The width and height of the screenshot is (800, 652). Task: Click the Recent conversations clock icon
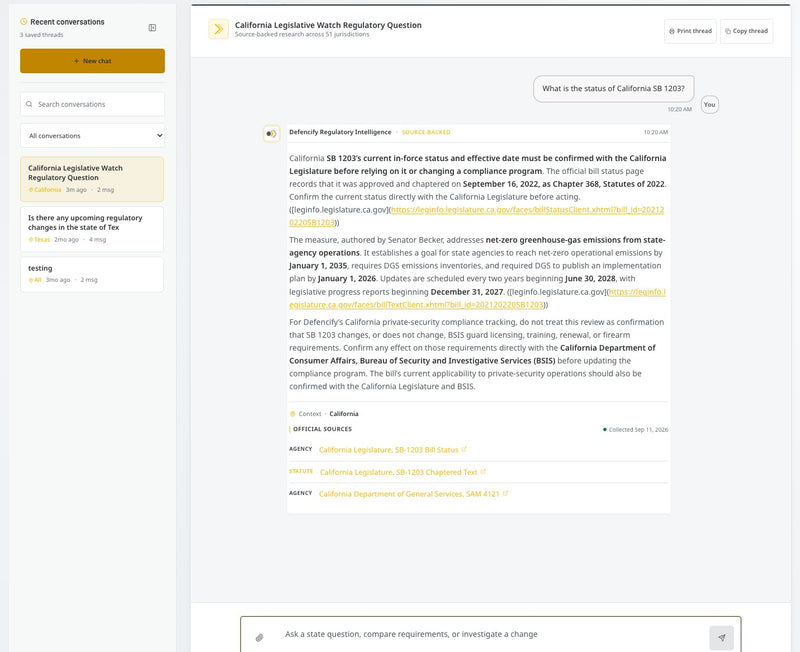(23, 21)
